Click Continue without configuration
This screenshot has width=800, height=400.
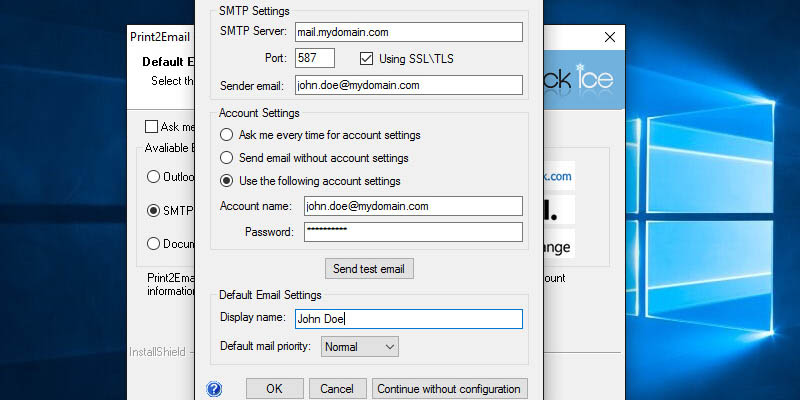point(448,389)
